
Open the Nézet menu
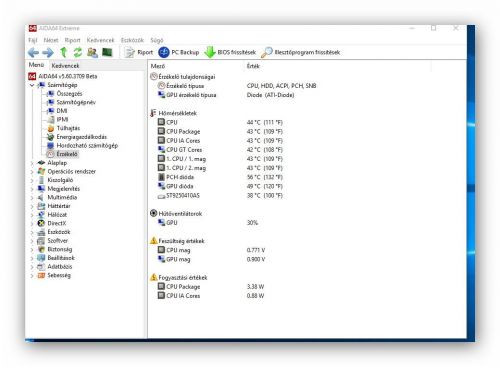point(51,40)
